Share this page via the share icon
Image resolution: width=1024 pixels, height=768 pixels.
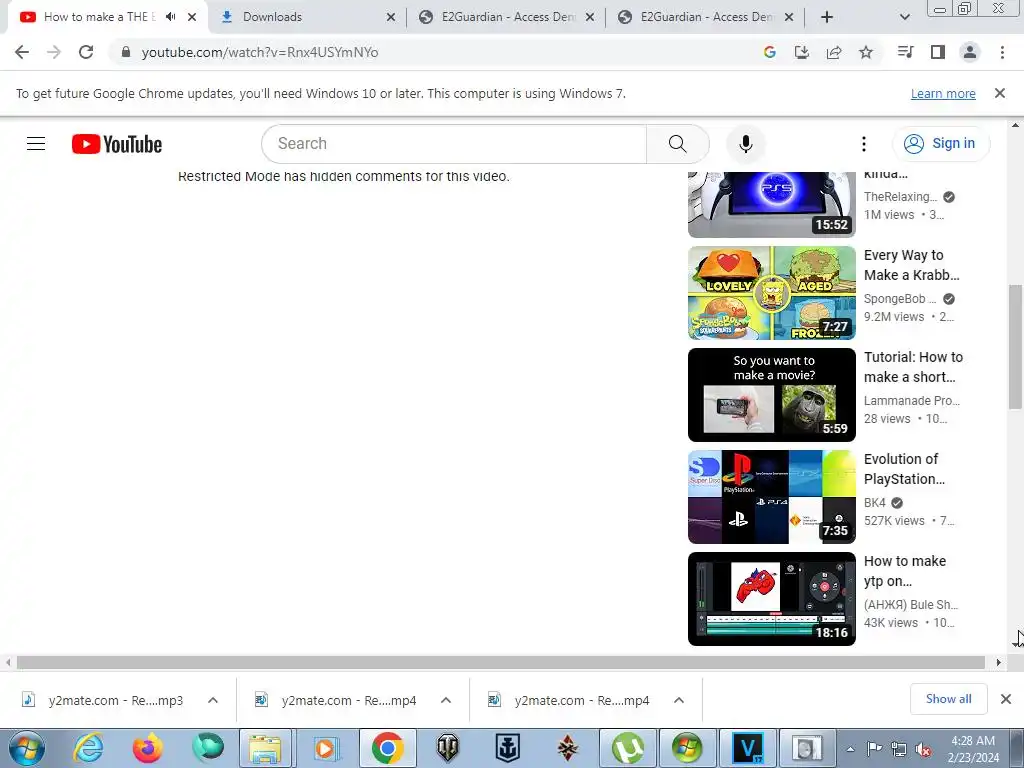click(x=834, y=52)
